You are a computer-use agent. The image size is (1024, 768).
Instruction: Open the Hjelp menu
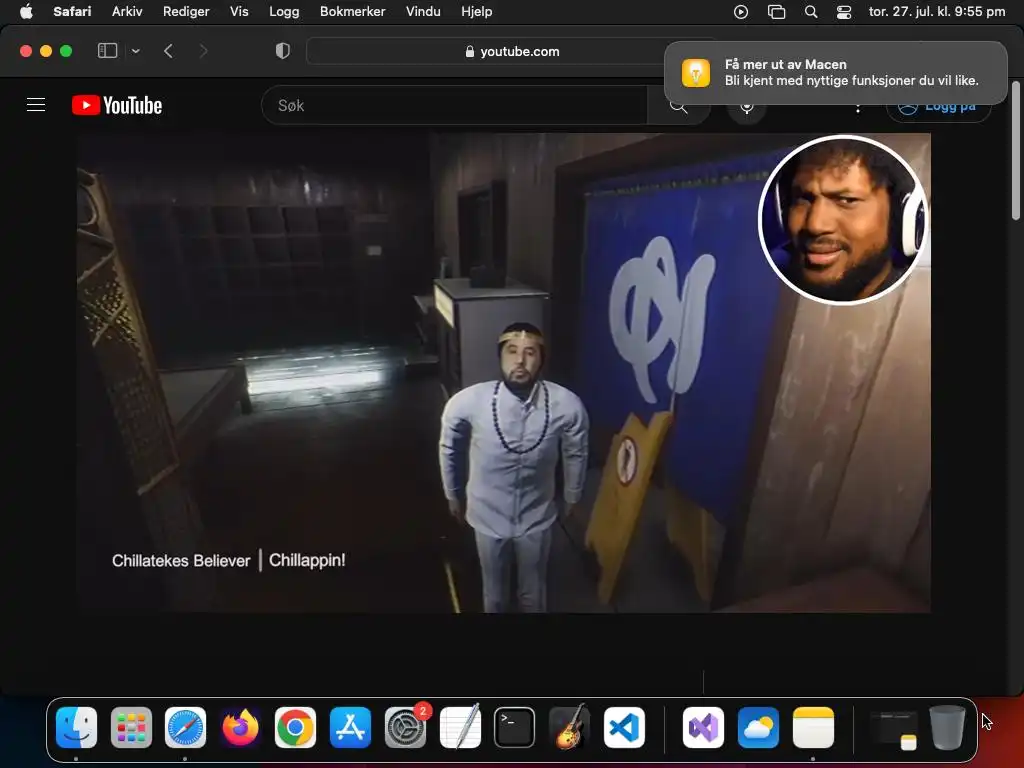coord(477,11)
